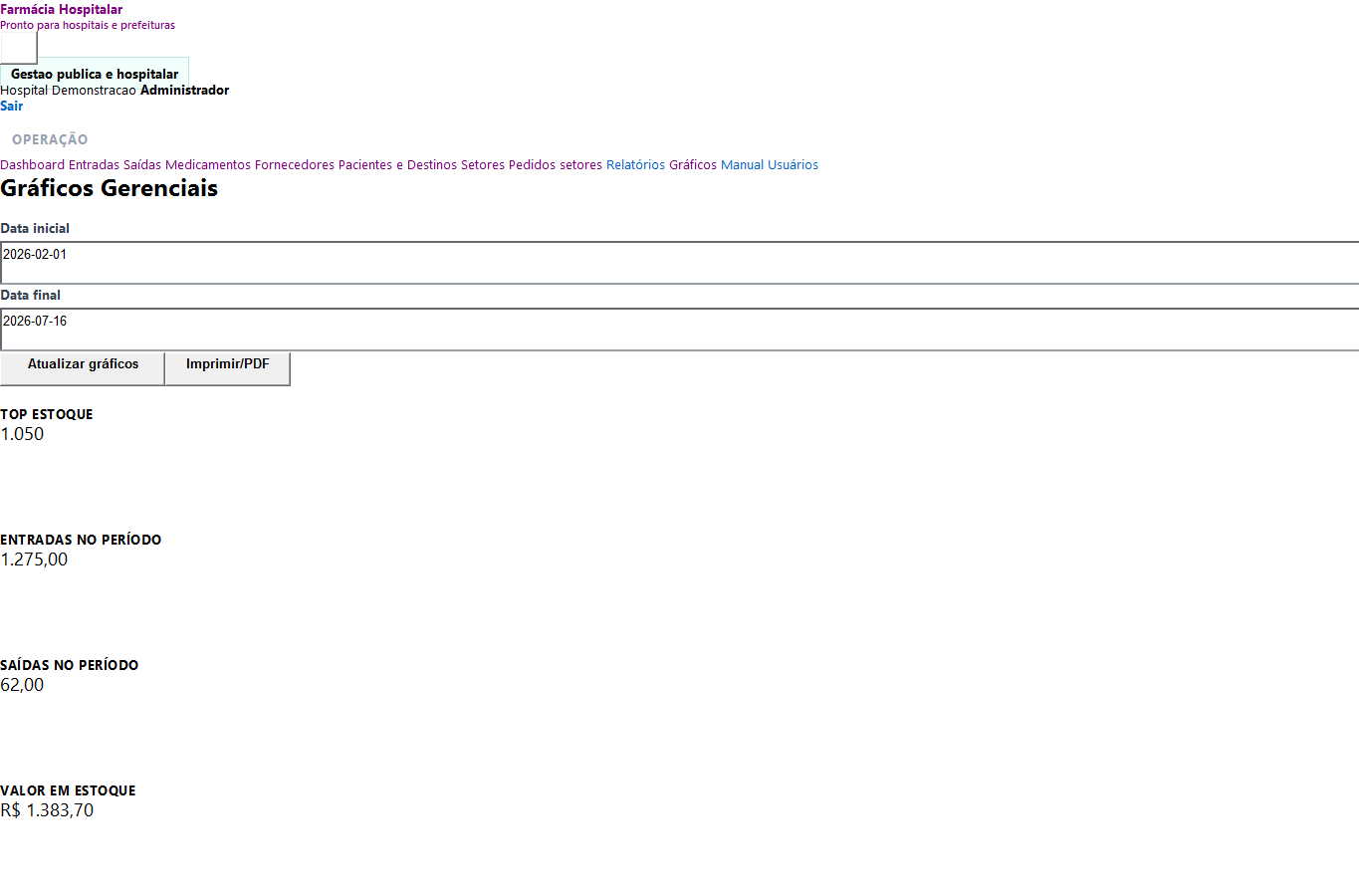Click the Top Estoque value 1.050
This screenshot has width=1359, height=896.
pyautogui.click(x=22, y=434)
